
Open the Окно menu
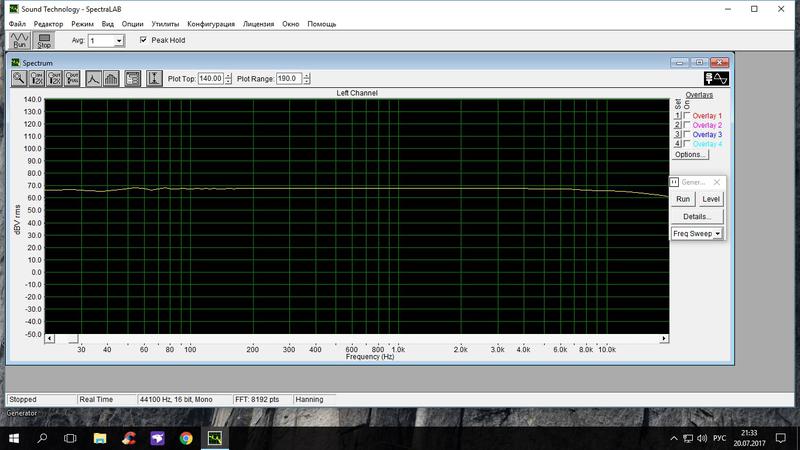290,24
